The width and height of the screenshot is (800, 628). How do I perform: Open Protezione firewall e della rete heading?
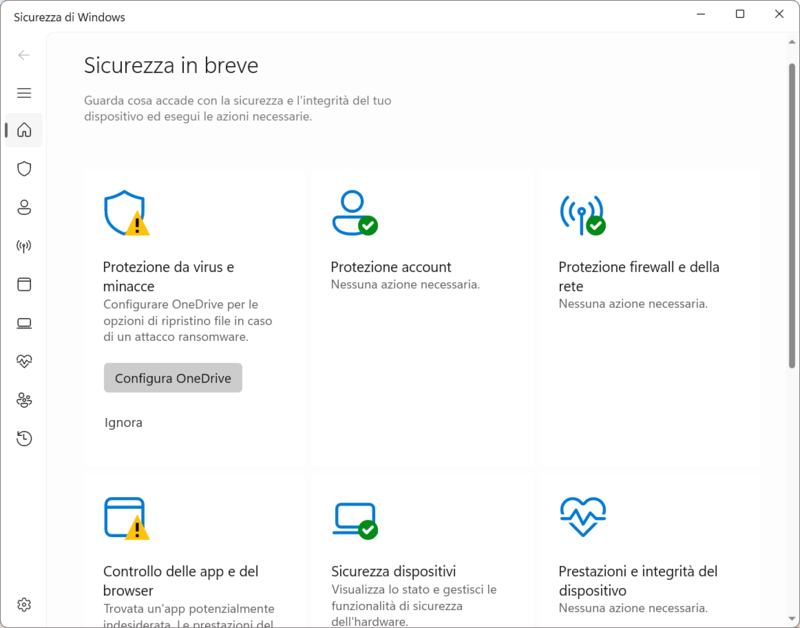(639, 277)
